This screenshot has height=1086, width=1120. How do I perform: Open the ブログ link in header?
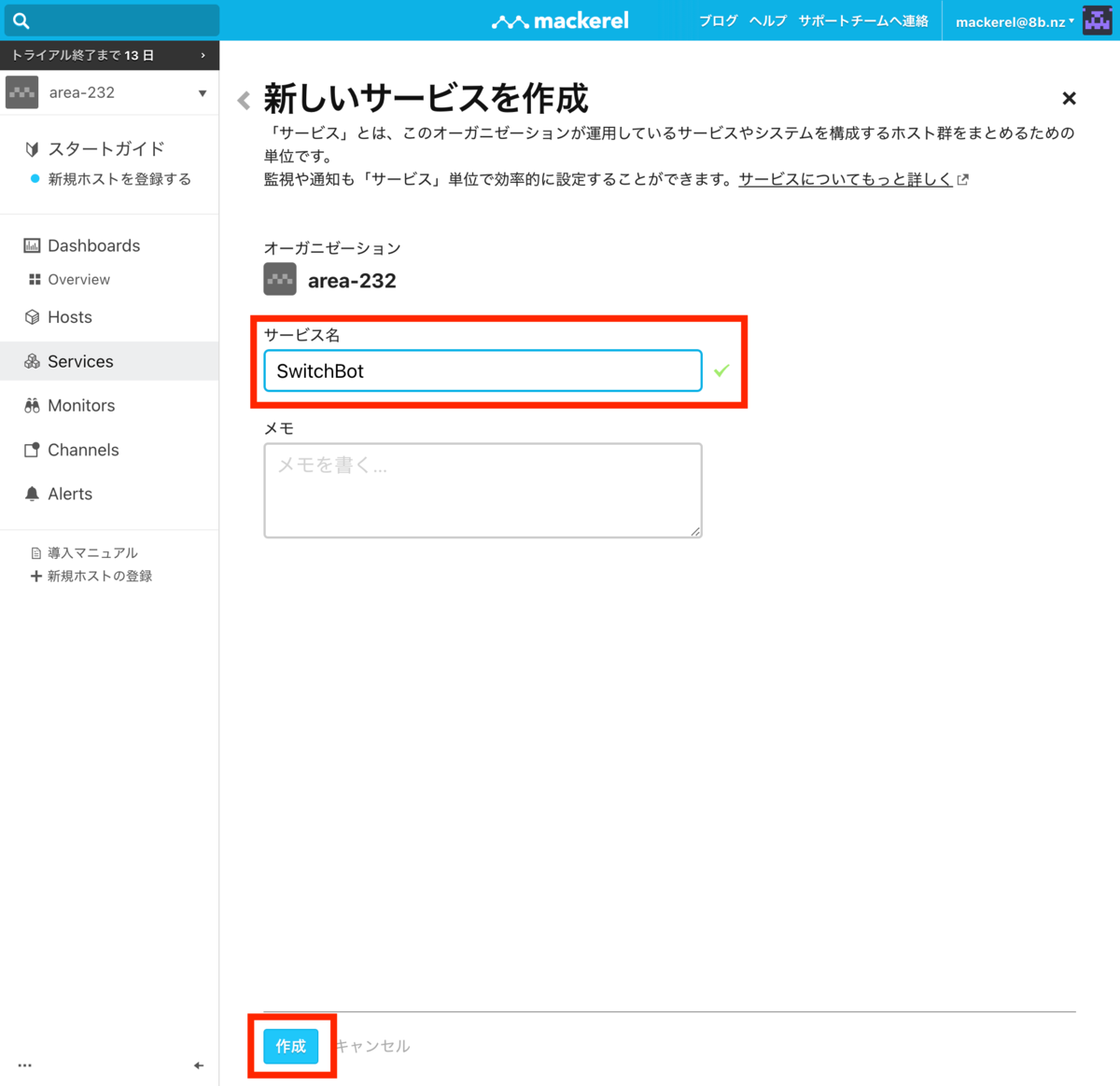(x=718, y=21)
